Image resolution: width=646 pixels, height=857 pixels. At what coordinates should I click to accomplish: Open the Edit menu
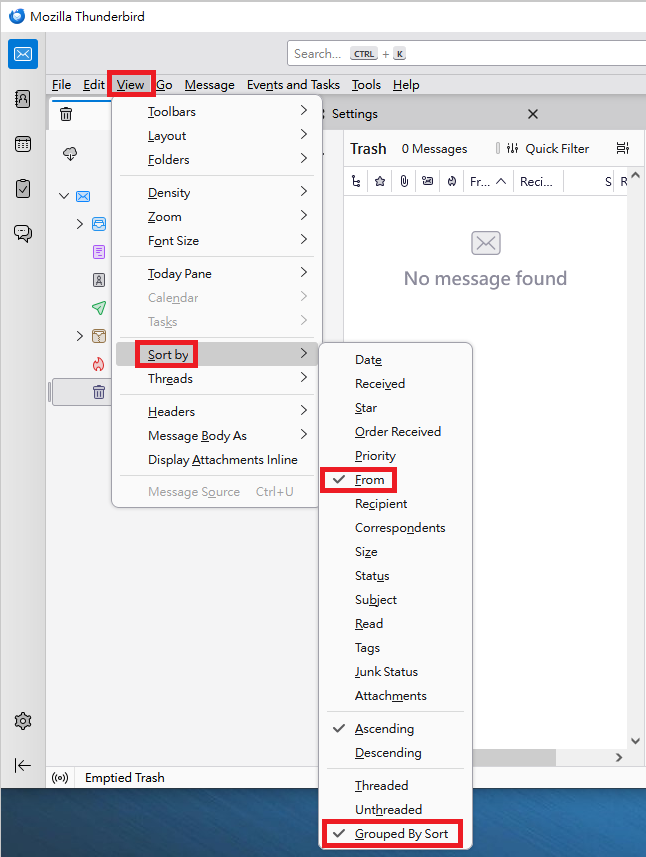point(93,85)
